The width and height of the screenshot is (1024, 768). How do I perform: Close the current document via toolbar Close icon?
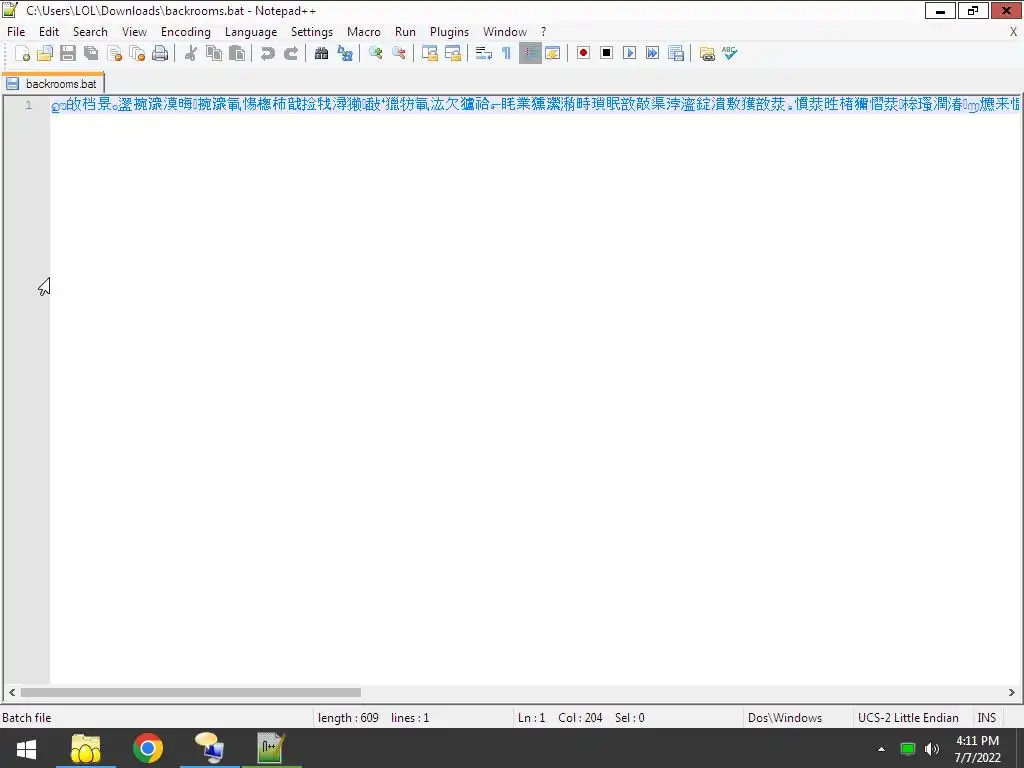[x=114, y=54]
